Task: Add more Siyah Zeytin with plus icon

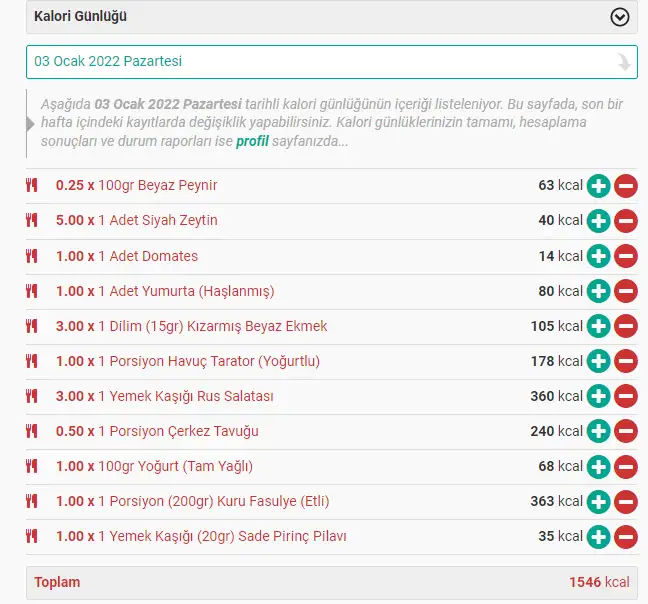Action: (598, 221)
